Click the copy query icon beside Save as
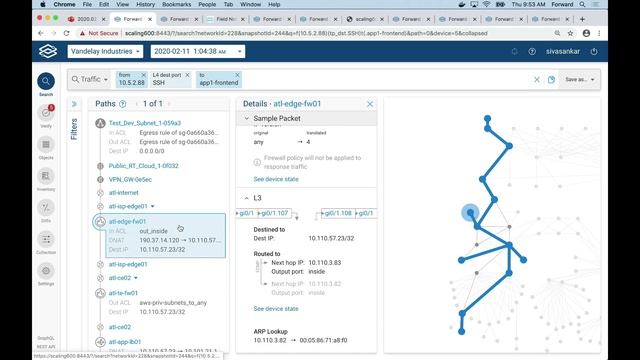640x360 pixels. pos(551,80)
